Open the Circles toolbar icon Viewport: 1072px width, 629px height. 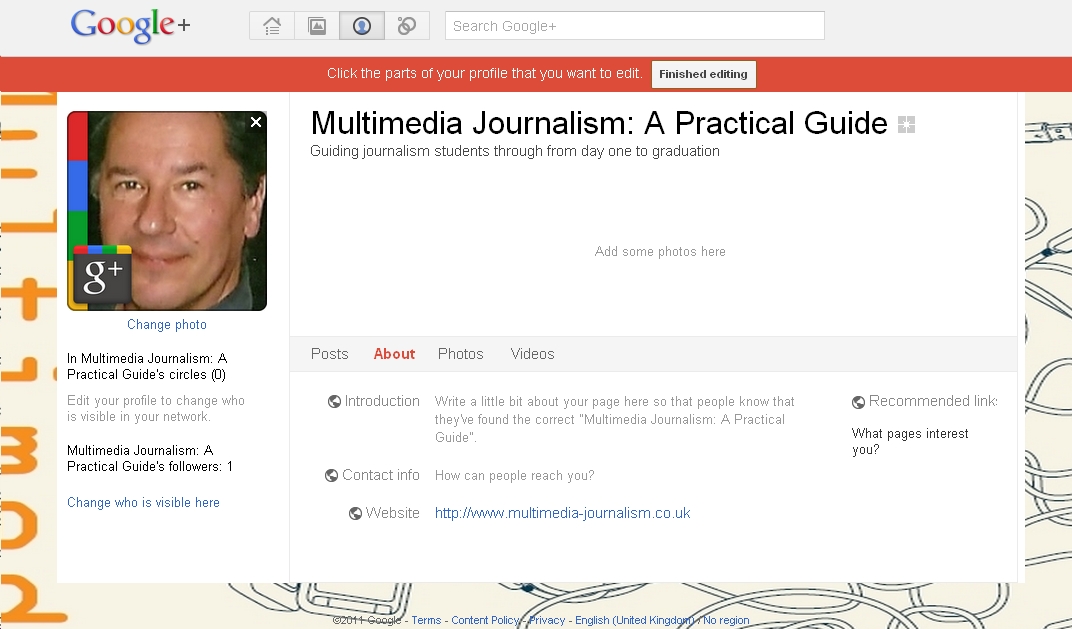pyautogui.click(x=407, y=26)
